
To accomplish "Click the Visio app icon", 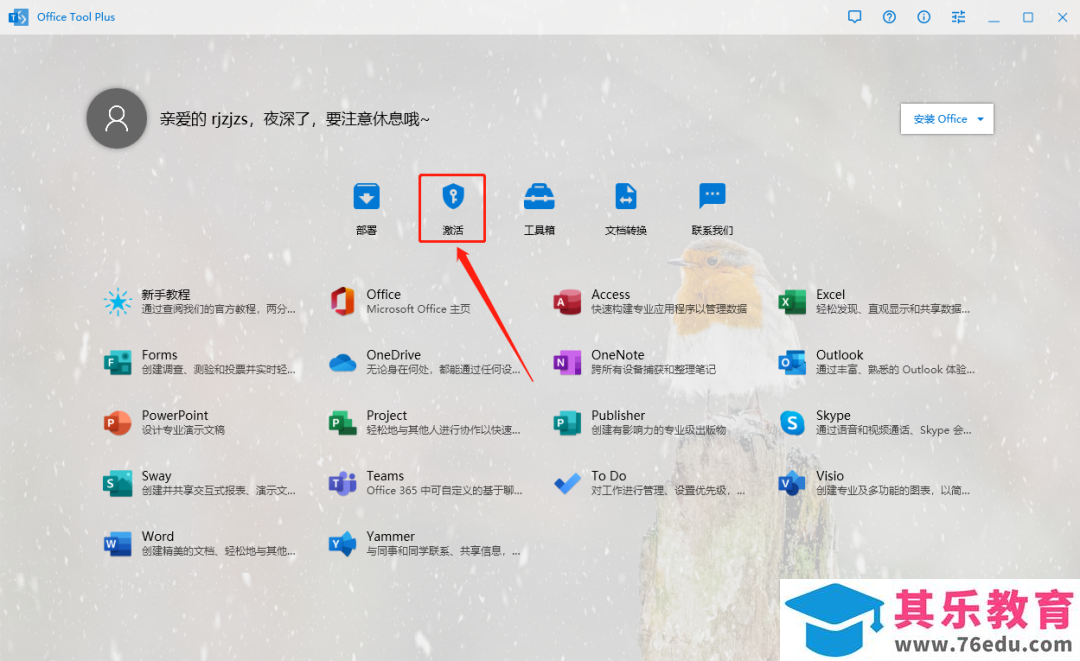I will [792, 483].
